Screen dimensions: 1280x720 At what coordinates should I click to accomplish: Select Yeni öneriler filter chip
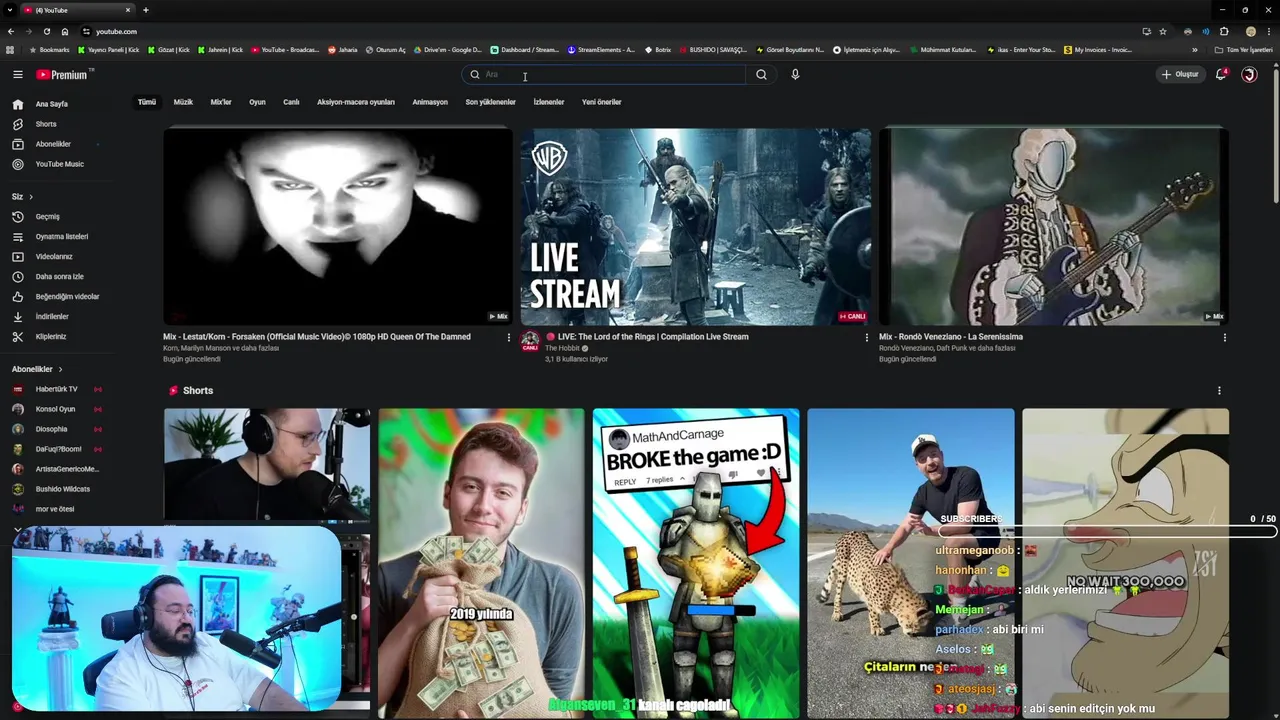[x=602, y=102]
